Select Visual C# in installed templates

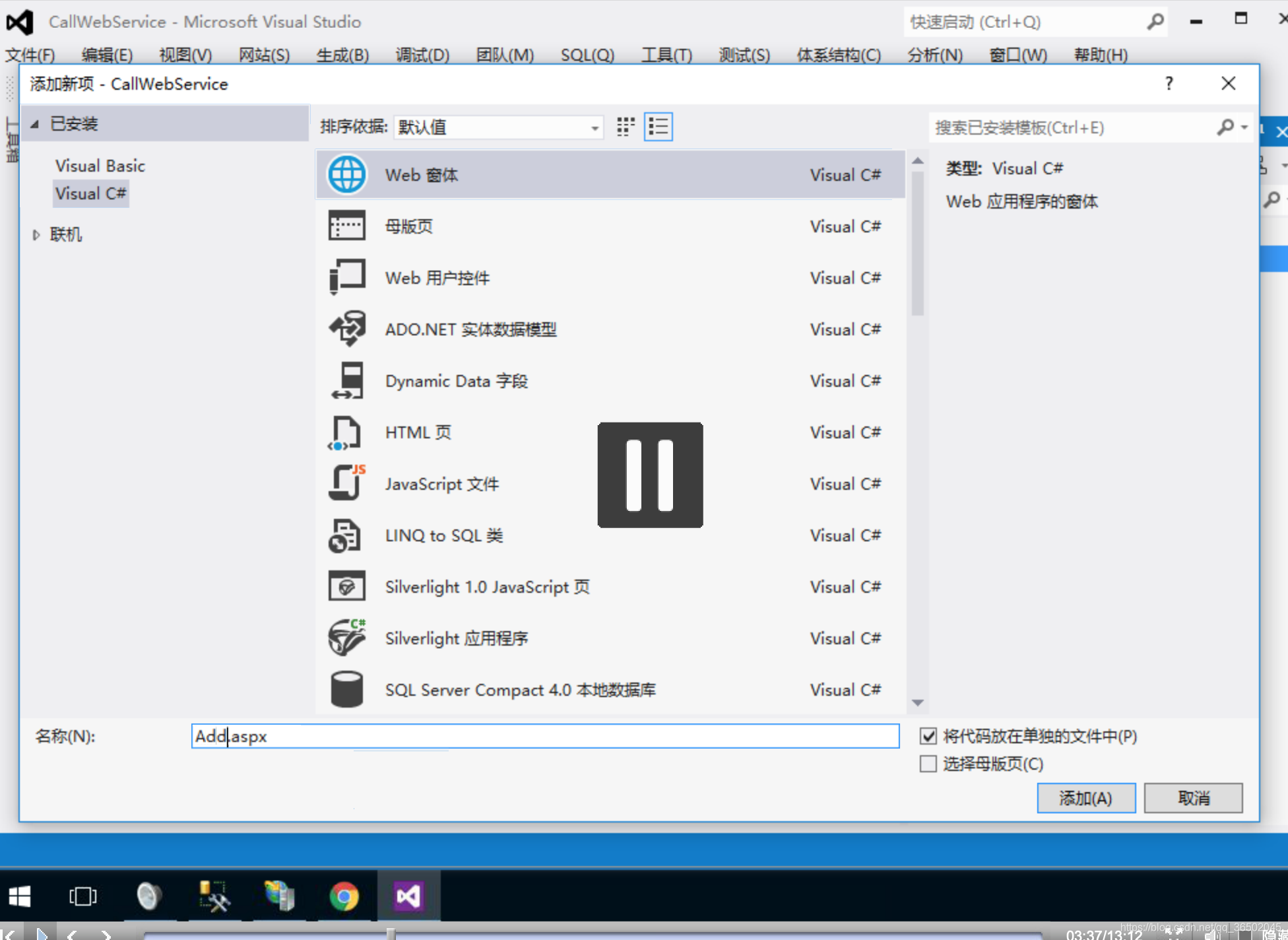(91, 193)
